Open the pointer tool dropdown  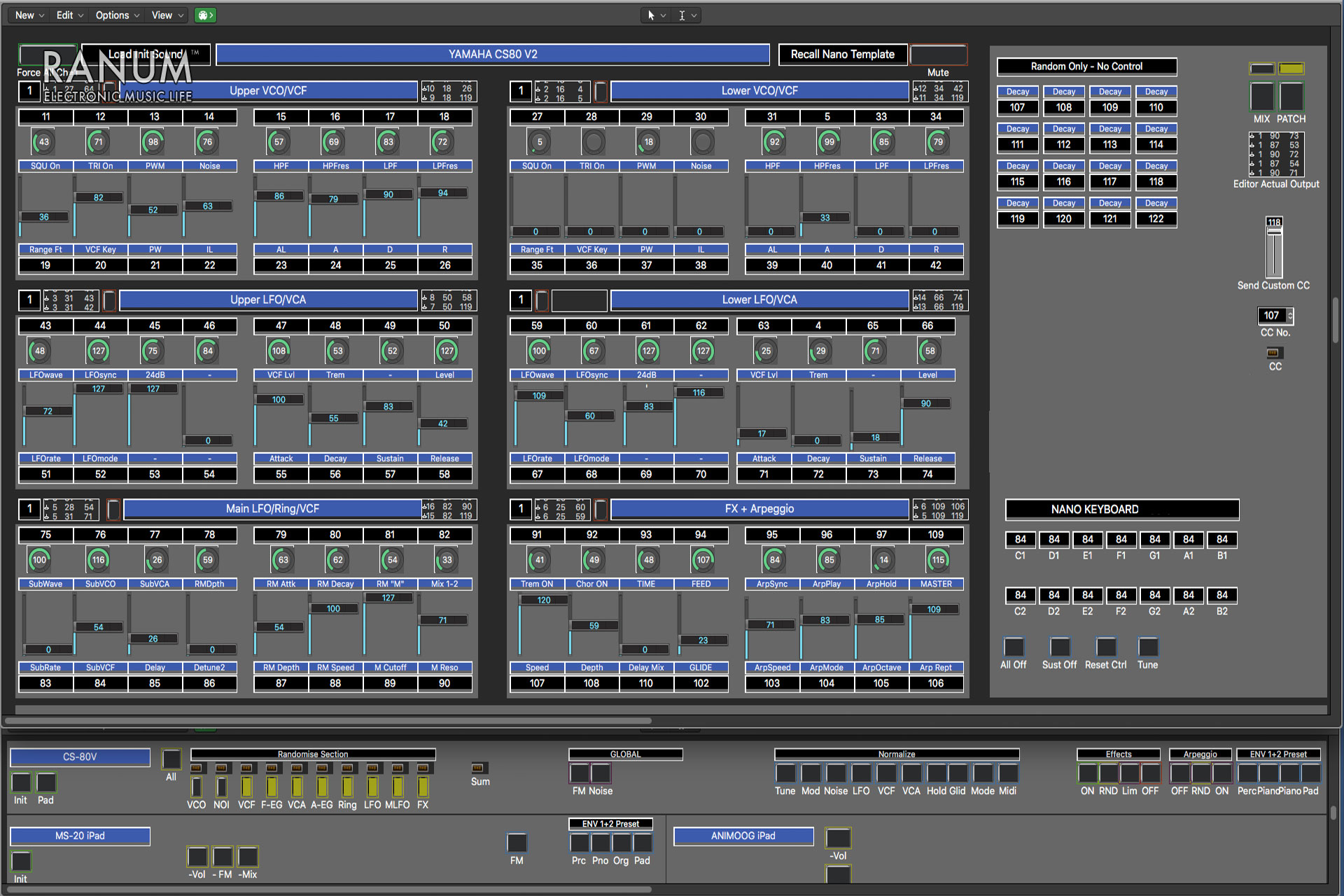pos(656,15)
